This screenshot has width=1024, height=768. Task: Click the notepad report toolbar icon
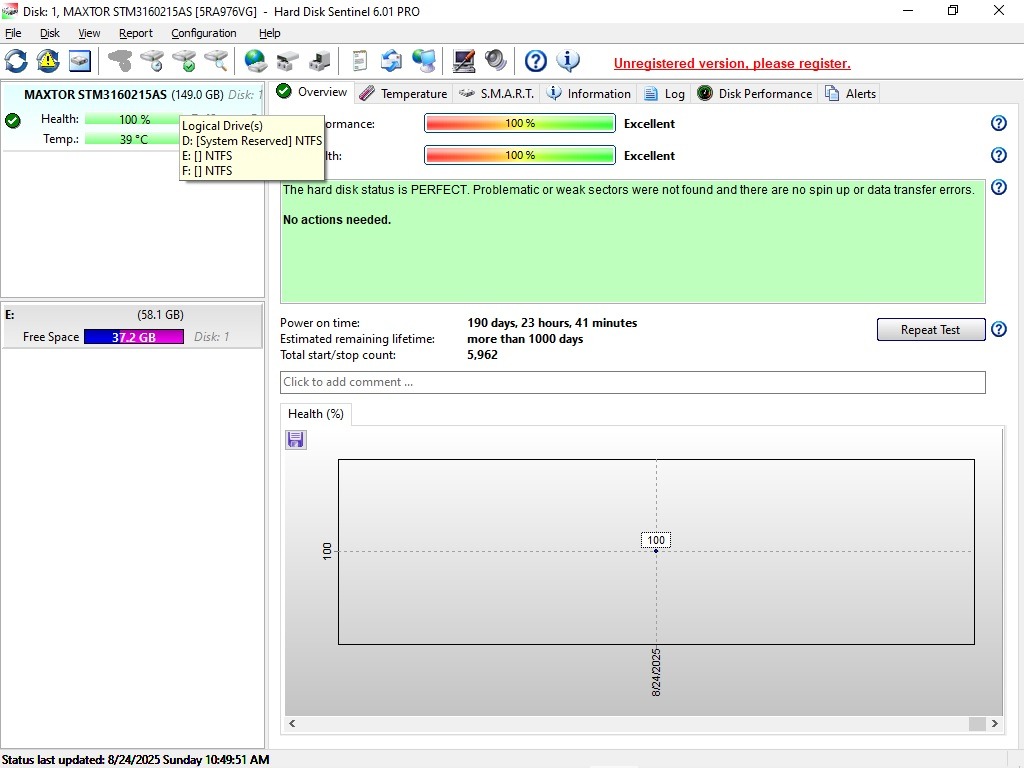tap(359, 61)
